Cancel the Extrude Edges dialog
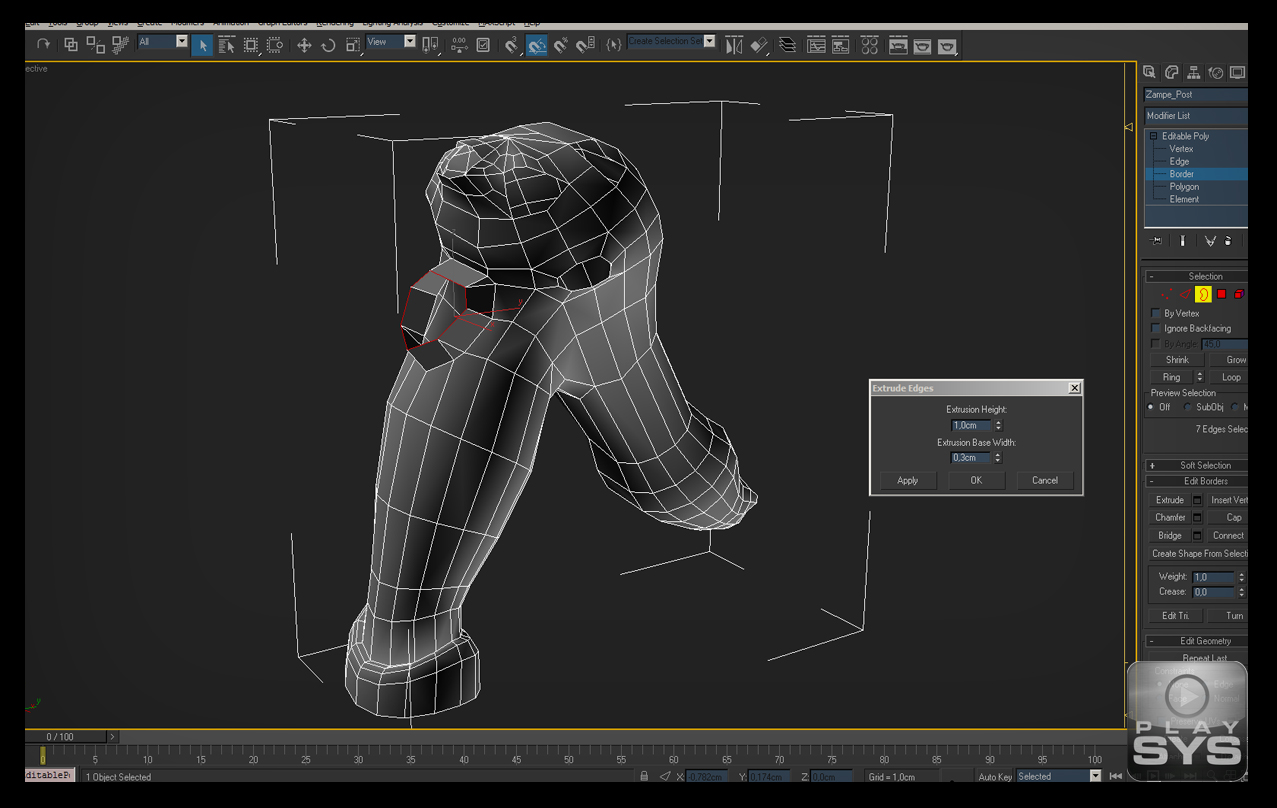Image resolution: width=1277 pixels, height=808 pixels. (1045, 480)
